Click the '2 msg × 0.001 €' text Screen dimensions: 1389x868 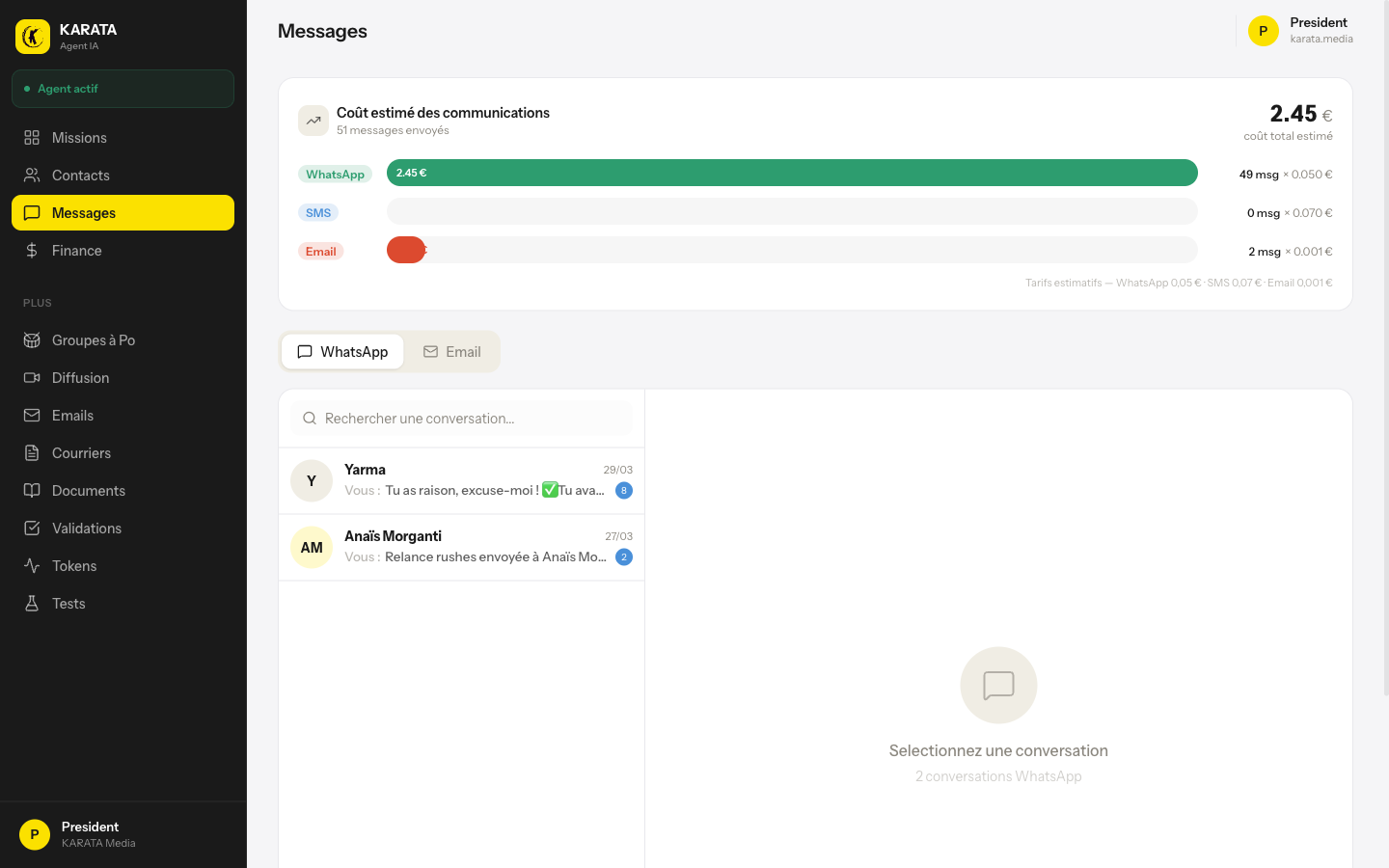[1291, 252]
